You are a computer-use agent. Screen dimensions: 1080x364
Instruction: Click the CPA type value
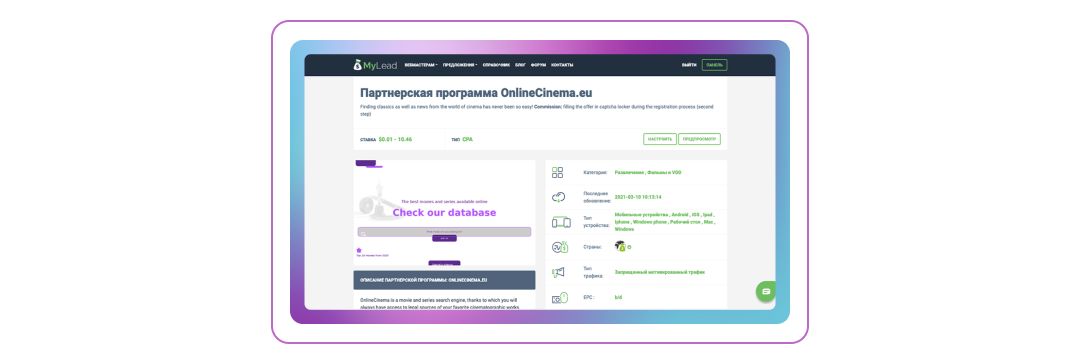click(x=468, y=139)
